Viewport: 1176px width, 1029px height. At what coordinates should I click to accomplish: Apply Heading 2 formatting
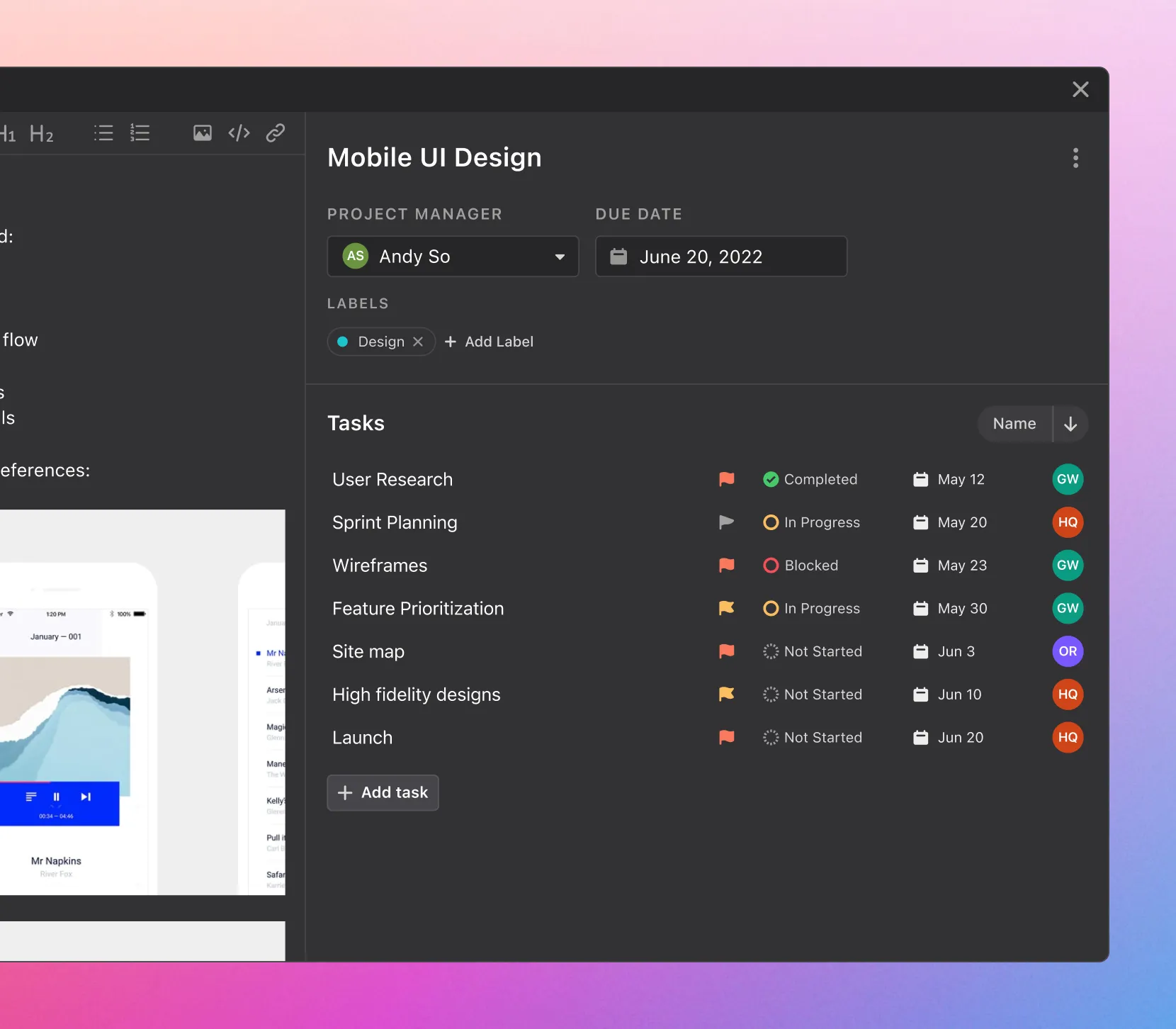(41, 133)
